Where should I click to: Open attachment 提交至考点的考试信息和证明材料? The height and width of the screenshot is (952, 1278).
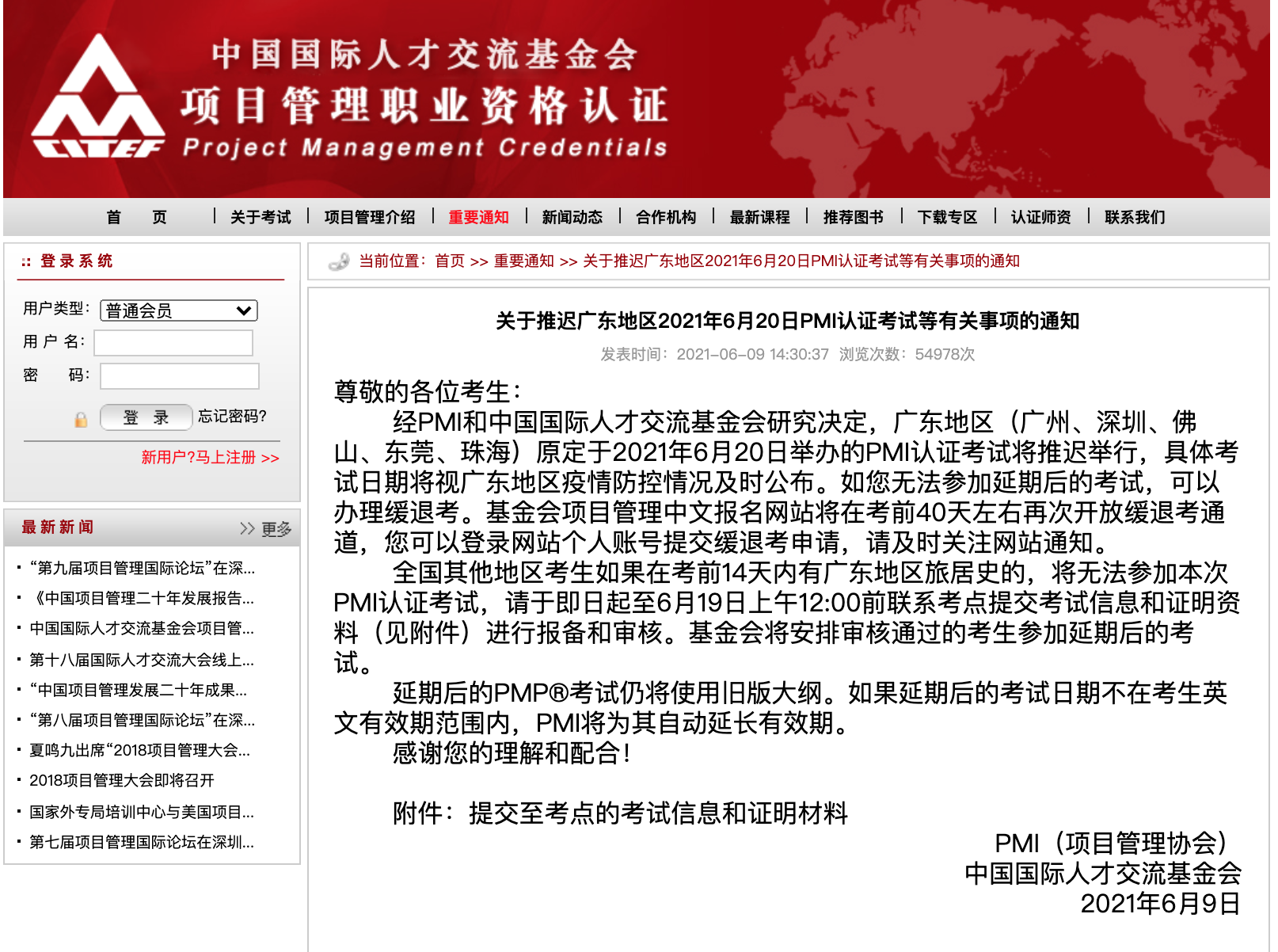pyautogui.click(x=658, y=813)
